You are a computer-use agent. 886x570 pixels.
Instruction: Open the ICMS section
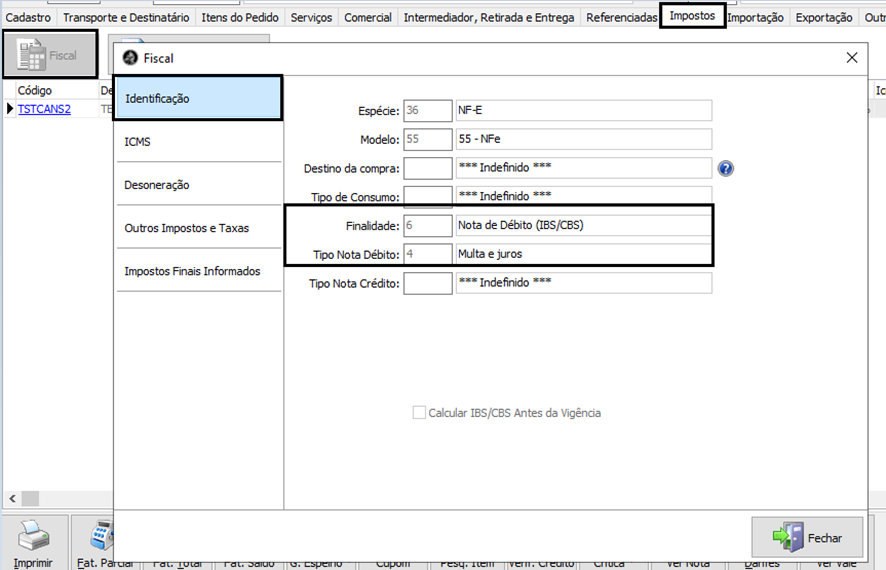coord(198,141)
